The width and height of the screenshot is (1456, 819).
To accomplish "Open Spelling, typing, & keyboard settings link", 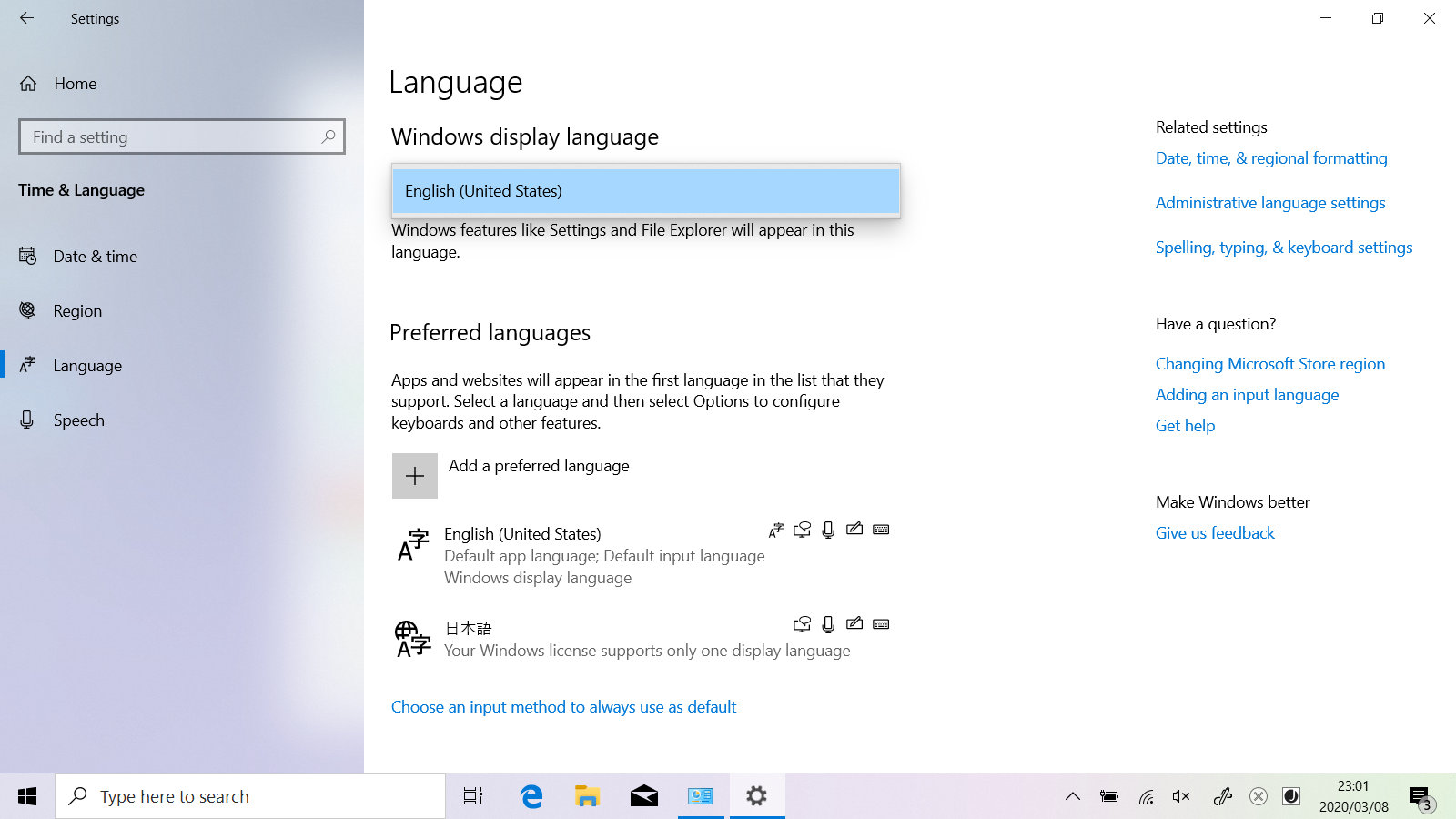I will [1284, 248].
